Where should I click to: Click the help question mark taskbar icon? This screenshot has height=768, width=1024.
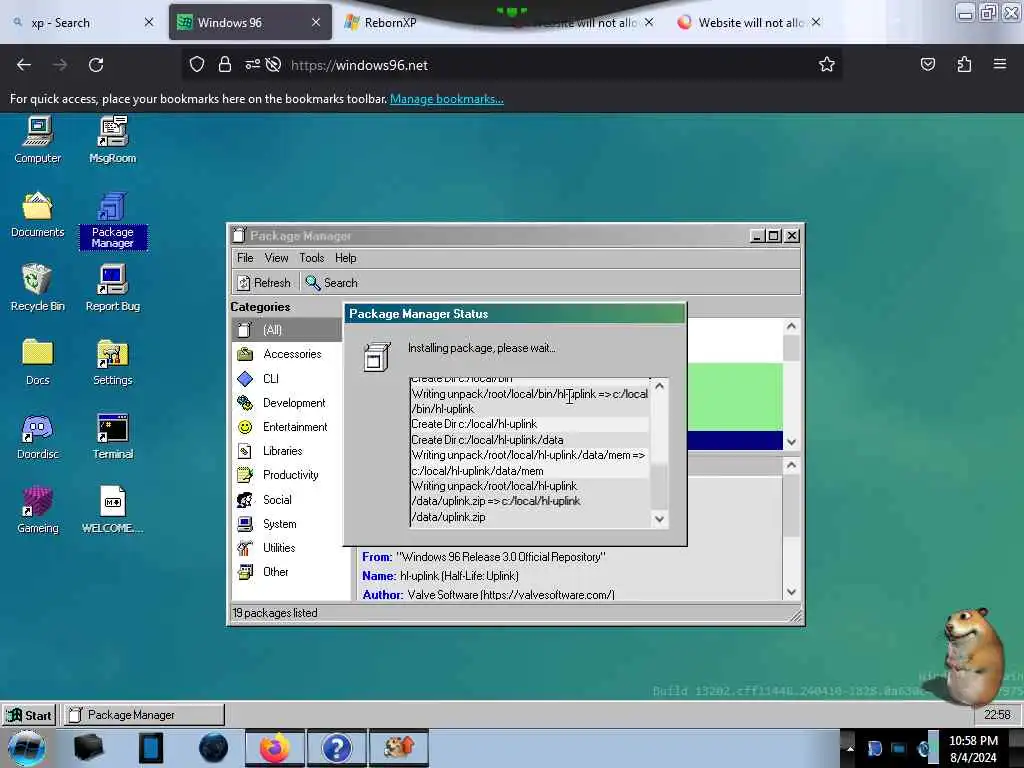pos(336,748)
